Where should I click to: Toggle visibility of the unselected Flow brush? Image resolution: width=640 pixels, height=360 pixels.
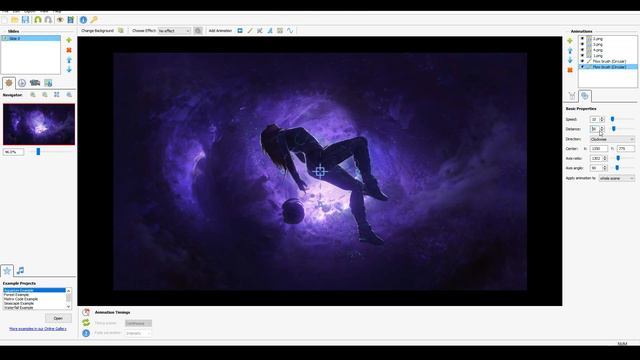[582, 61]
